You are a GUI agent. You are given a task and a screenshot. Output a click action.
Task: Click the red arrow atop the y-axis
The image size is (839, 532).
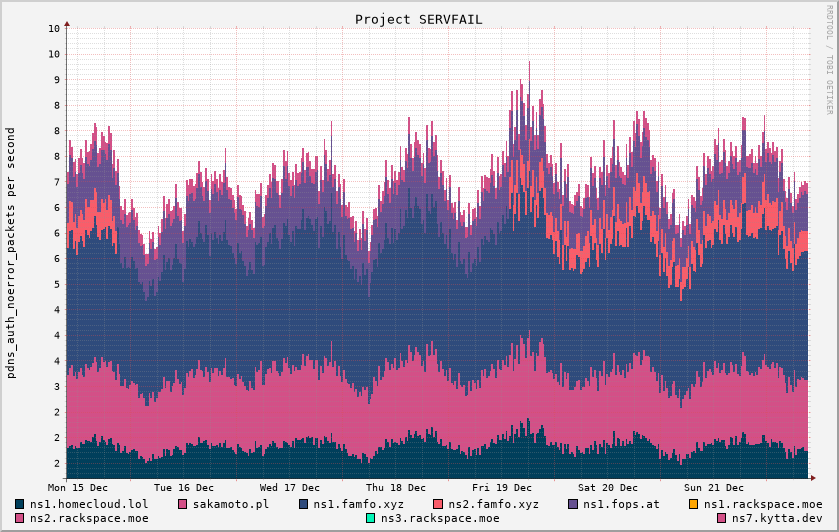tap(67, 22)
